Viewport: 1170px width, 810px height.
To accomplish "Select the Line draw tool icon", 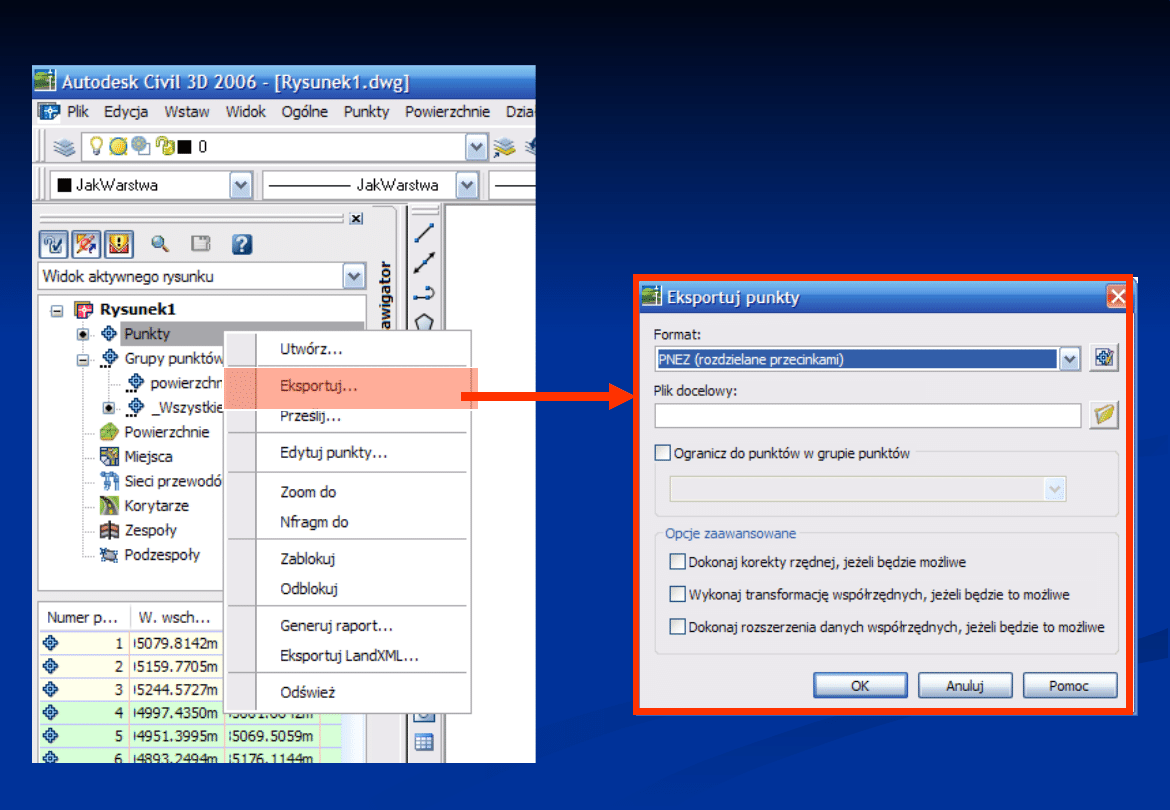I will click(424, 233).
